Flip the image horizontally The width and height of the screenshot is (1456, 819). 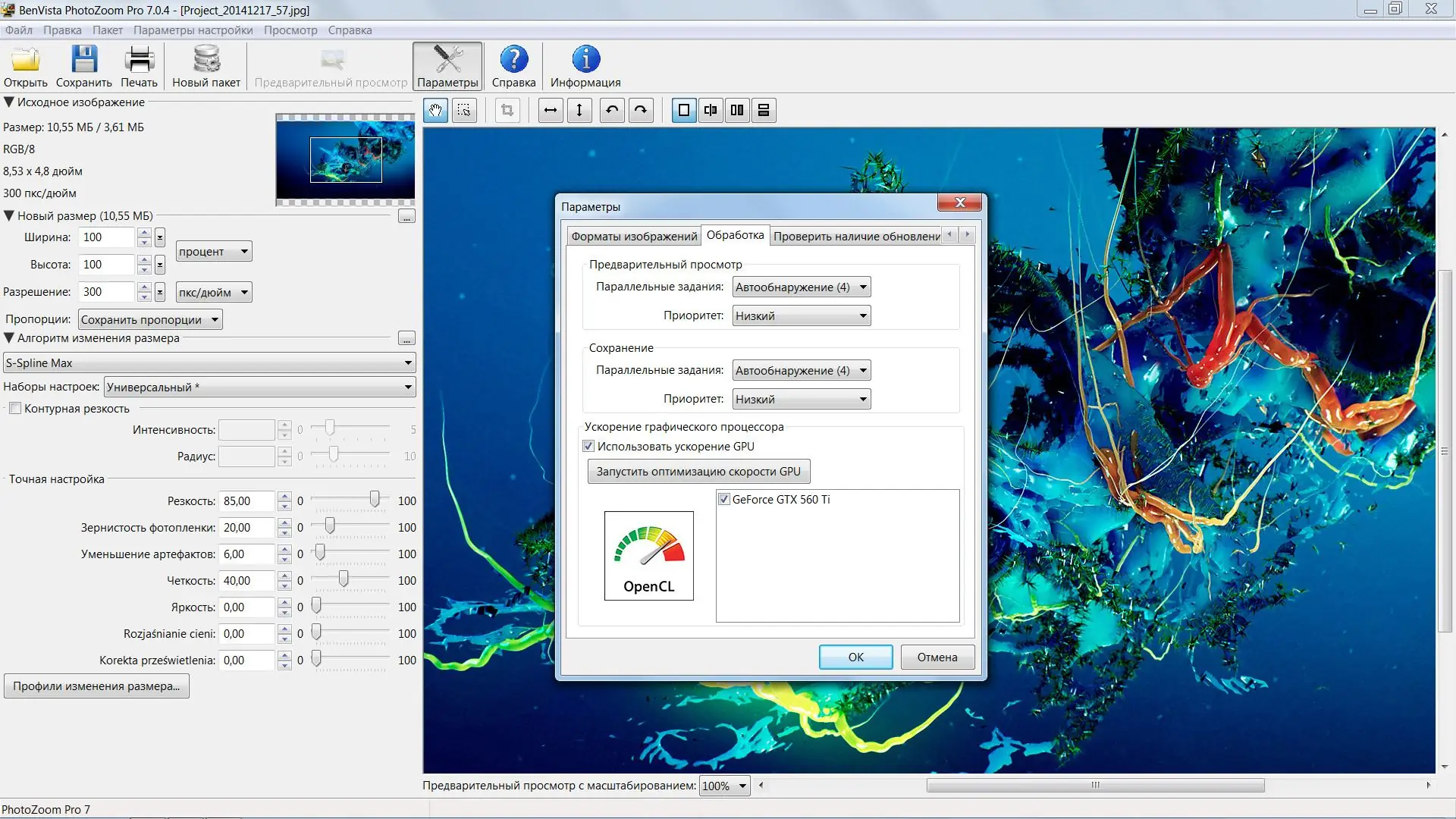point(551,110)
